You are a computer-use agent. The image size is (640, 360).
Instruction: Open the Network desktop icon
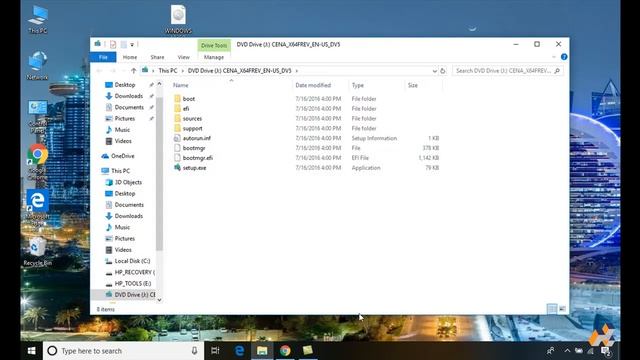(38, 65)
